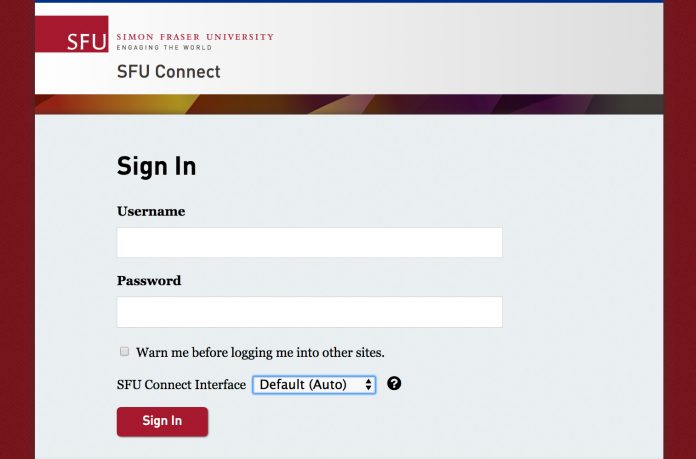The height and width of the screenshot is (459, 696).
Task: Click the gray header area beside SFU Connect
Action: 450,60
